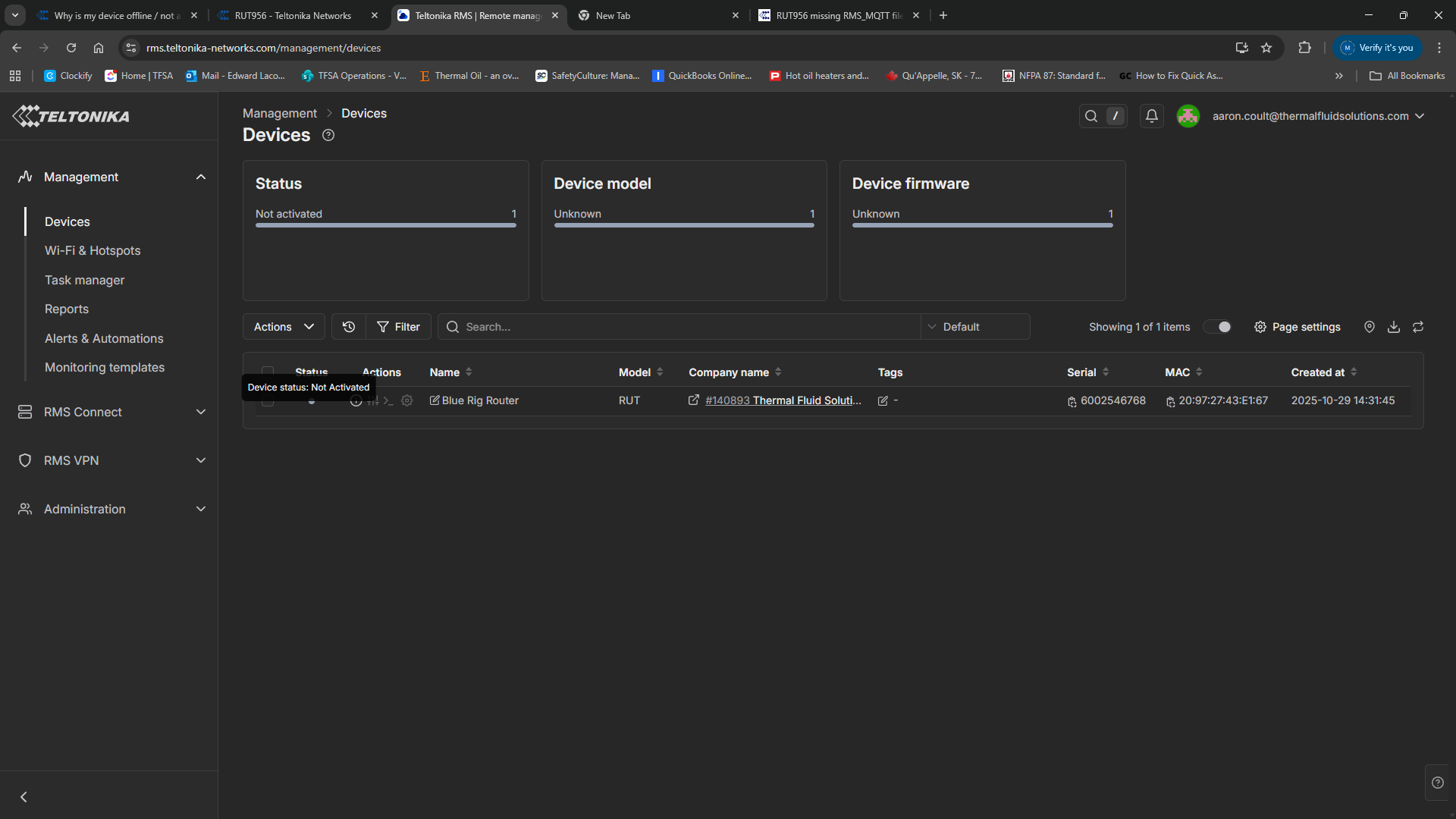Click the device Search field
Screen dimensions: 1456x819
click(x=682, y=327)
